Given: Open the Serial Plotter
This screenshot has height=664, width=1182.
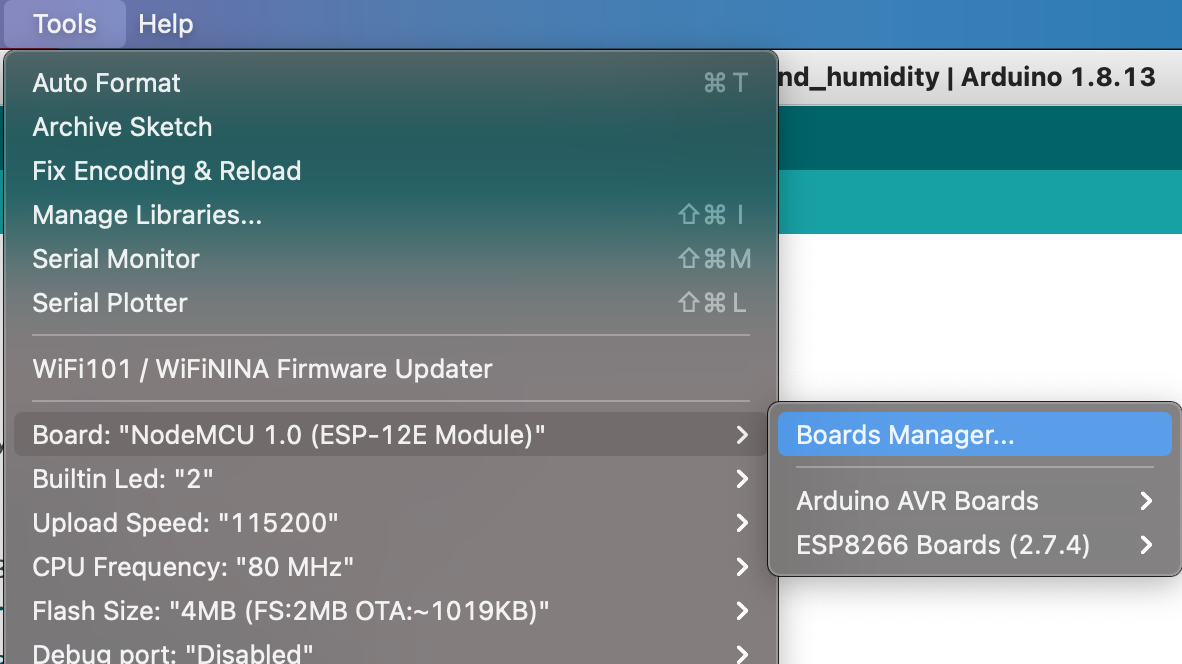Looking at the screenshot, I should tap(110, 303).
